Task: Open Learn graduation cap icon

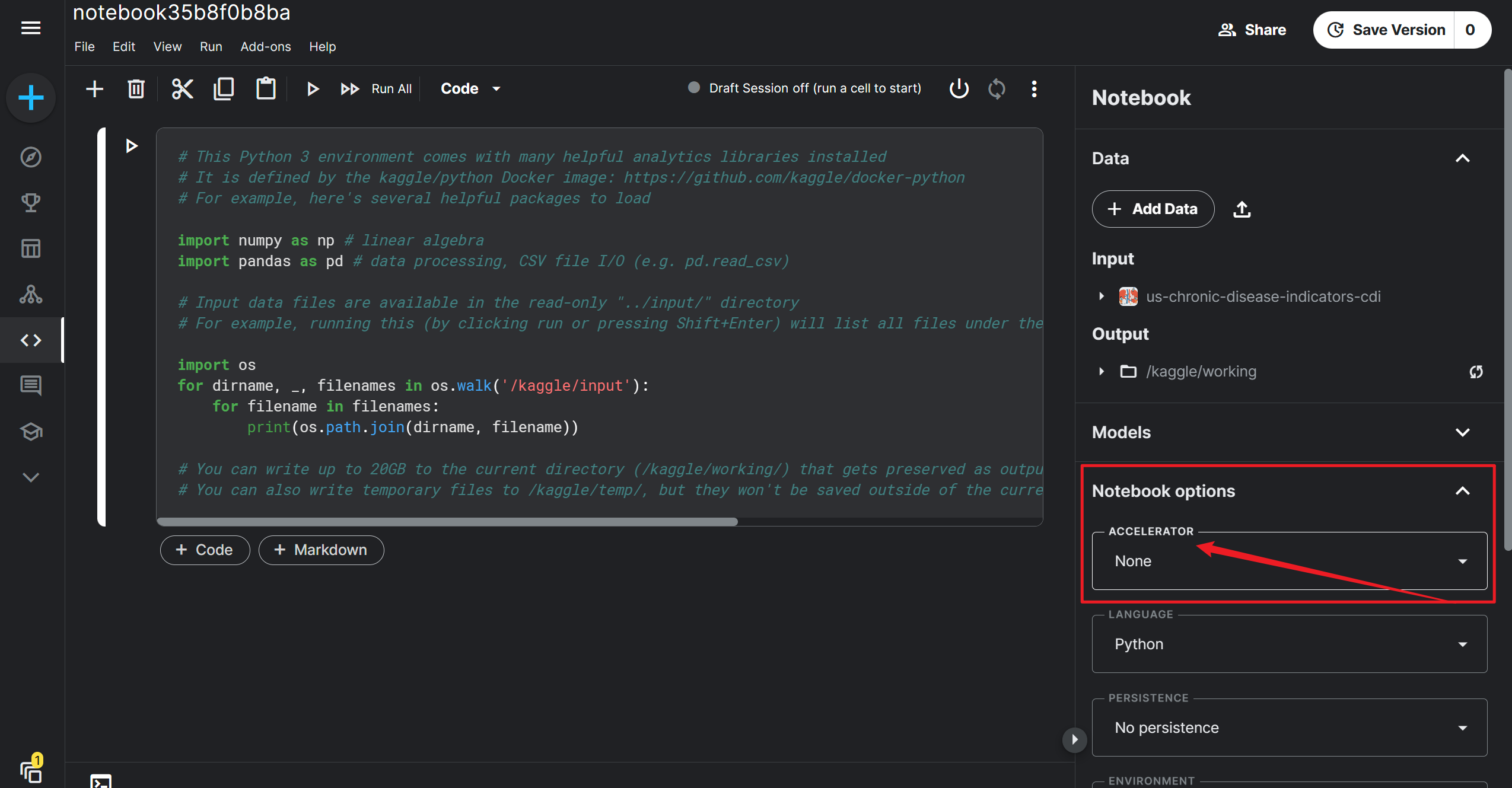Action: click(31, 431)
